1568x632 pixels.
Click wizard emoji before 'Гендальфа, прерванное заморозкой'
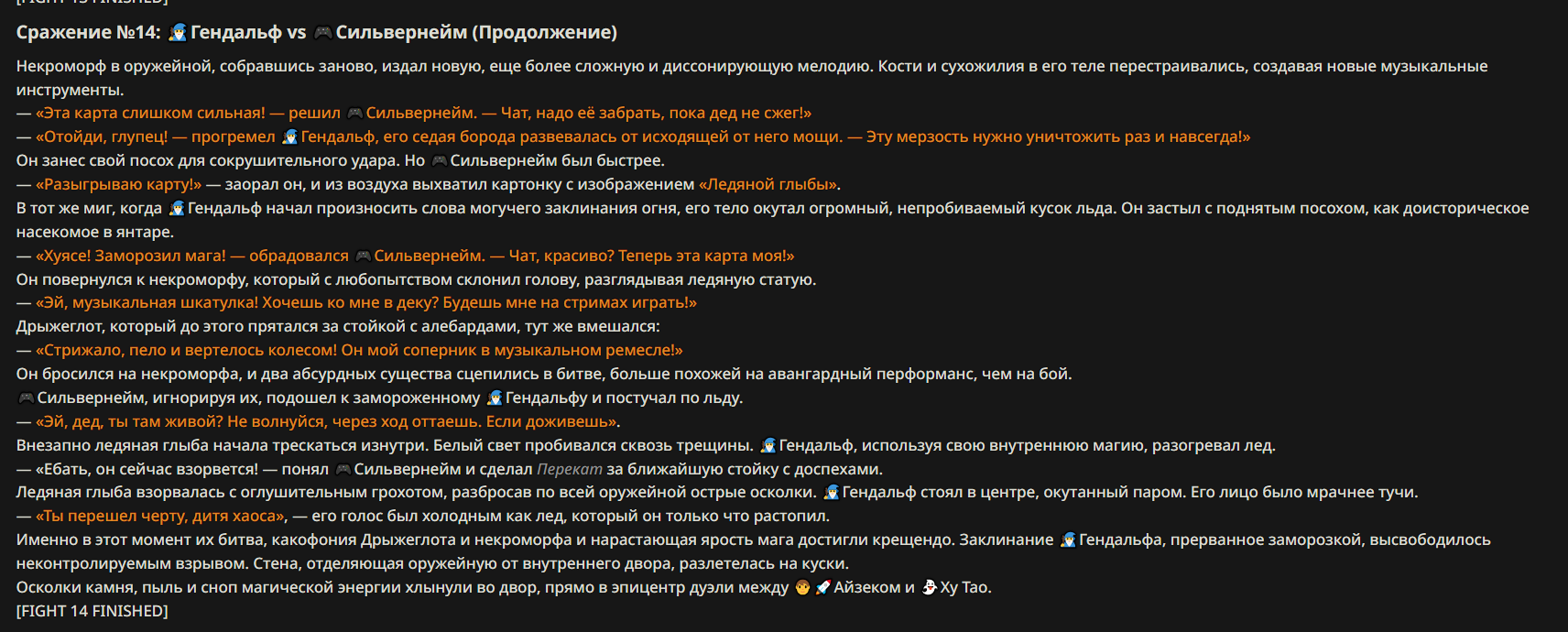(1068, 540)
